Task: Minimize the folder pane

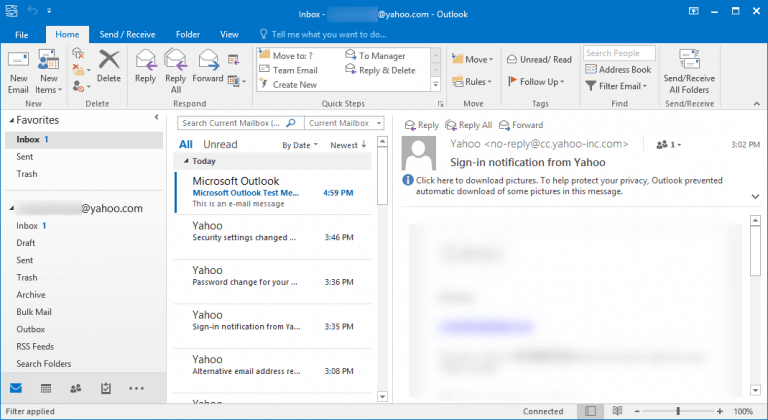Action: click(x=156, y=117)
